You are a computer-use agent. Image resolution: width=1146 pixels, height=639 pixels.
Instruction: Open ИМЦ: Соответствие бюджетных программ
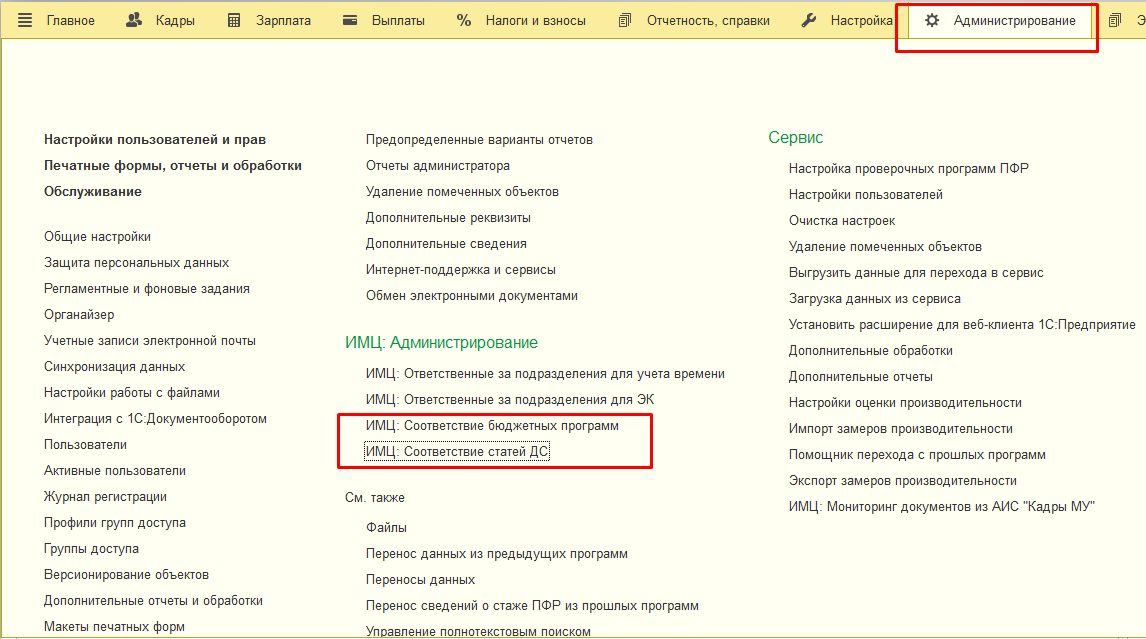tap(492, 426)
